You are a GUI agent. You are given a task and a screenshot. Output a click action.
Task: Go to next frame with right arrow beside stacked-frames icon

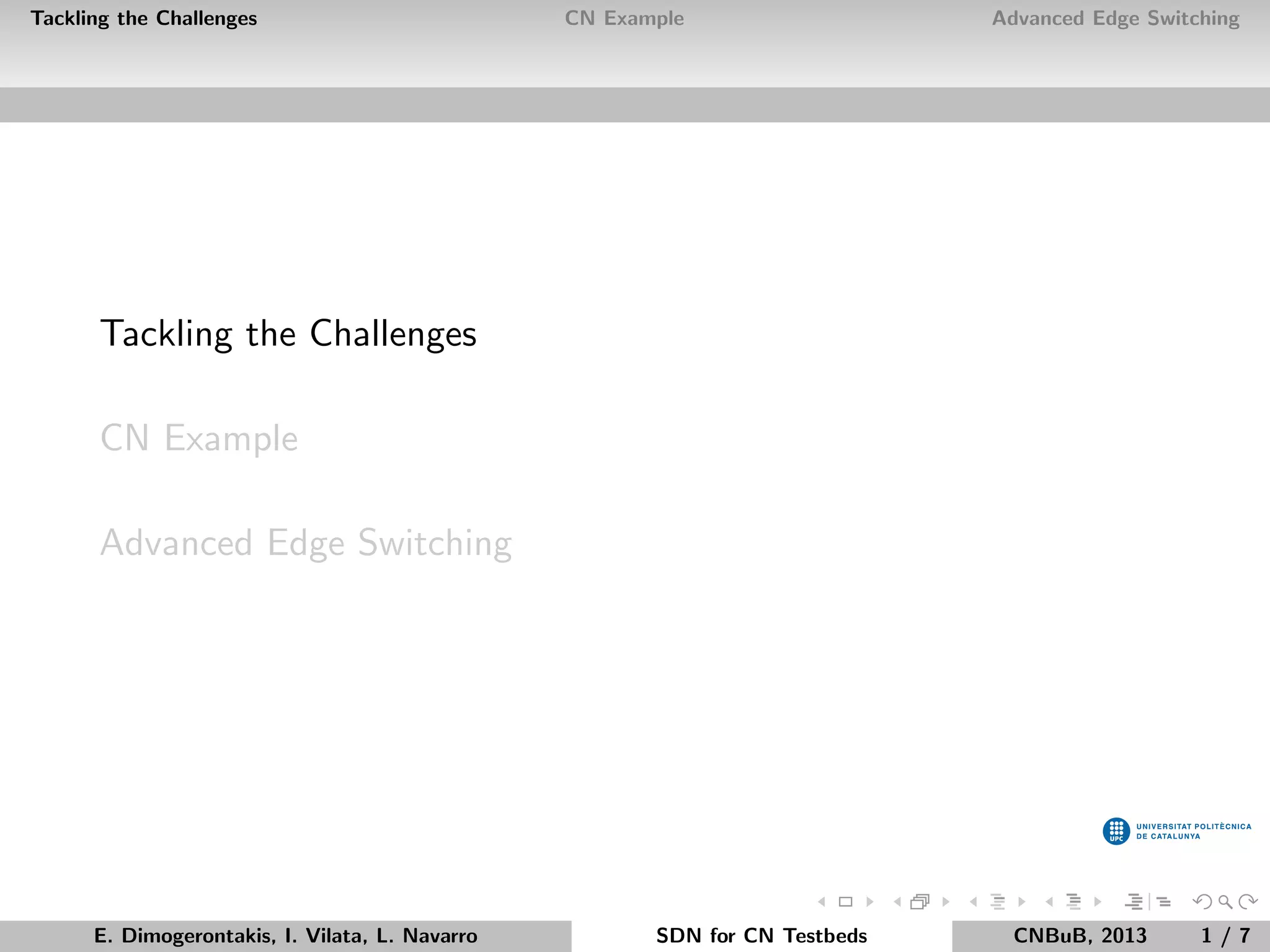(946, 902)
